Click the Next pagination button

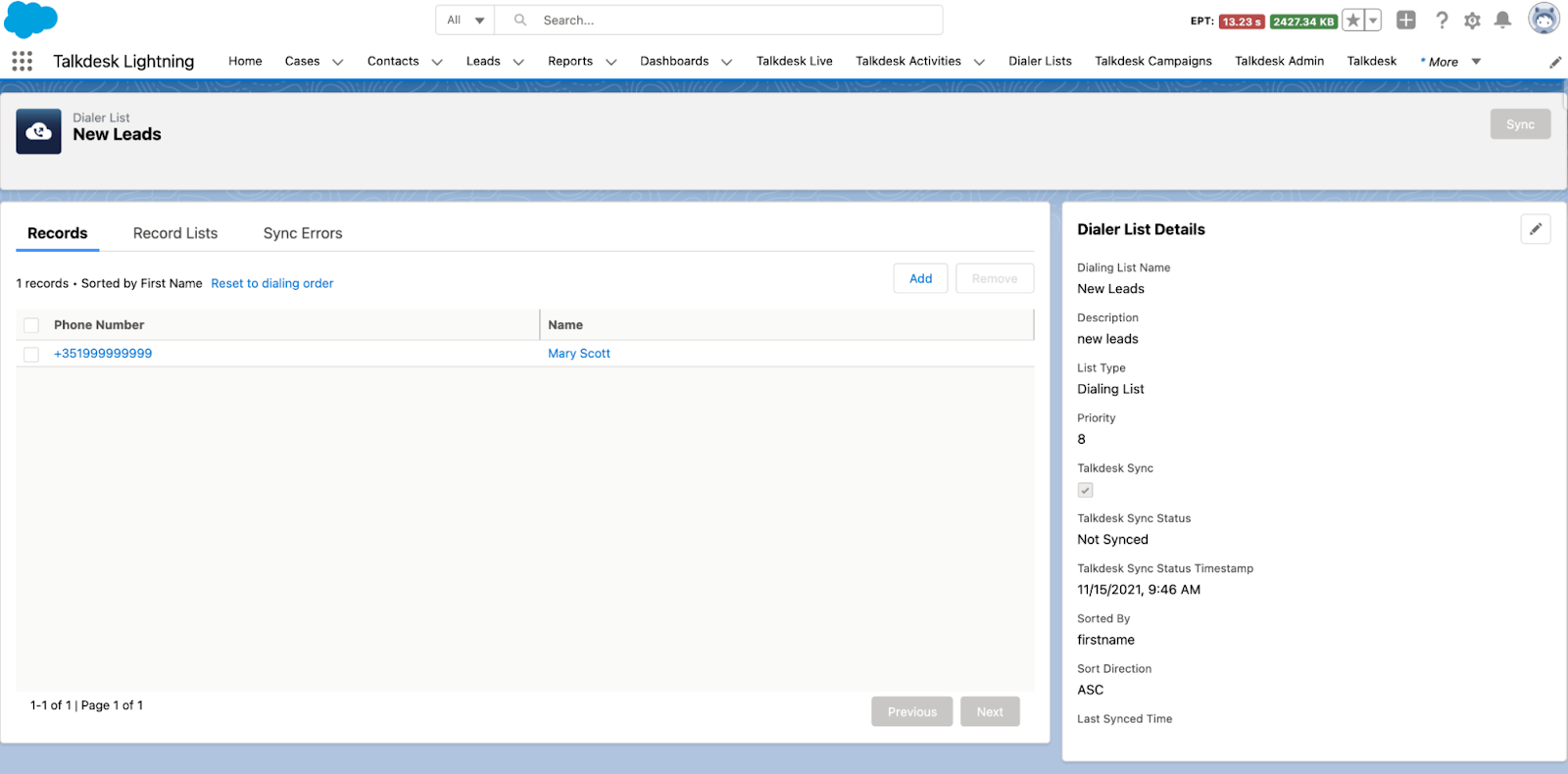pyautogui.click(x=990, y=712)
